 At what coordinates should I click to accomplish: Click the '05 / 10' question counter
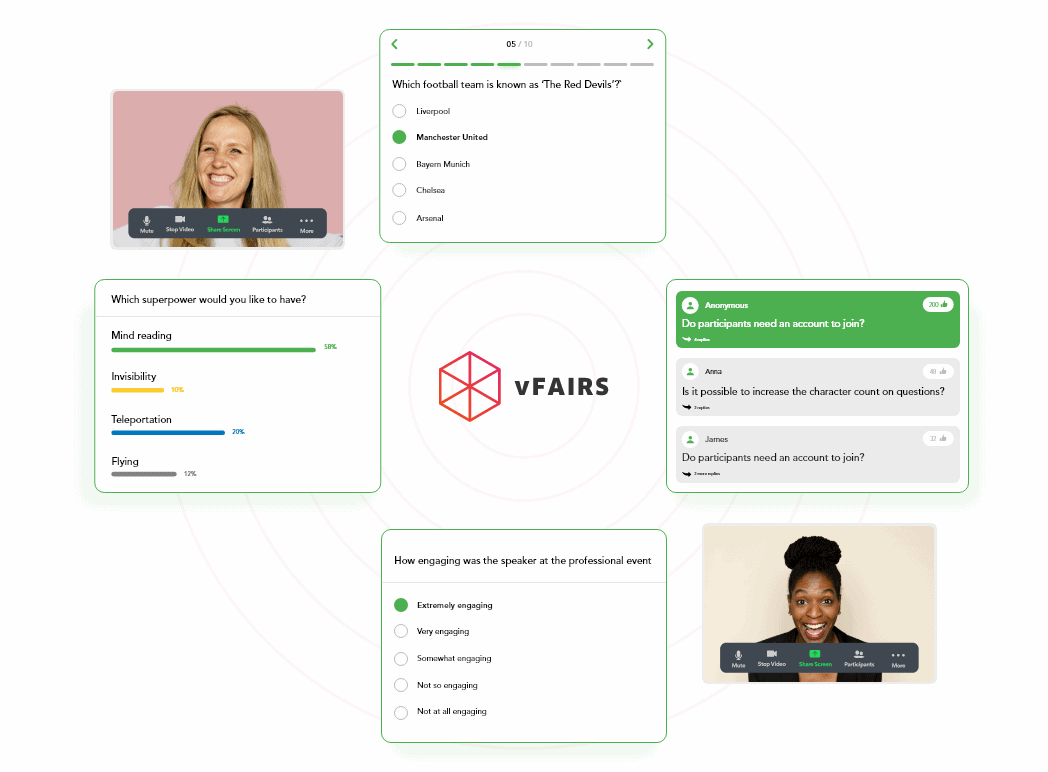(519, 44)
